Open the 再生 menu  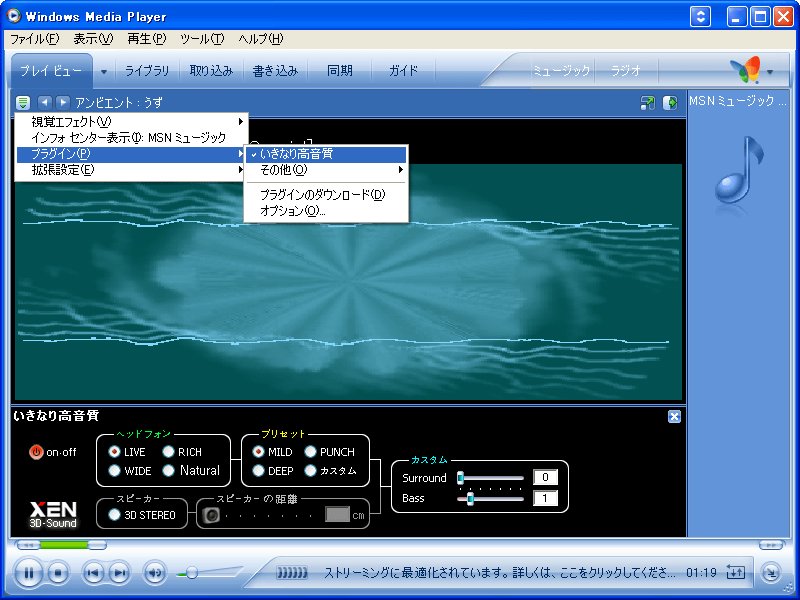coord(147,39)
